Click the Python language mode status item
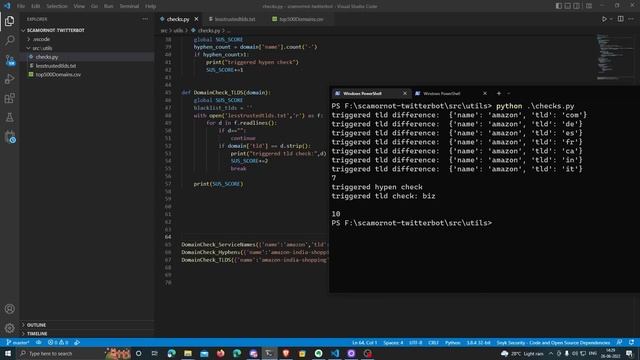Viewport: 640px width, 360px height. 452,342
